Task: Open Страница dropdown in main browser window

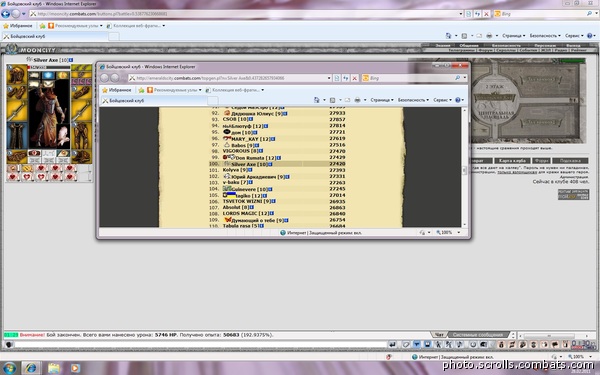Action: pos(514,36)
